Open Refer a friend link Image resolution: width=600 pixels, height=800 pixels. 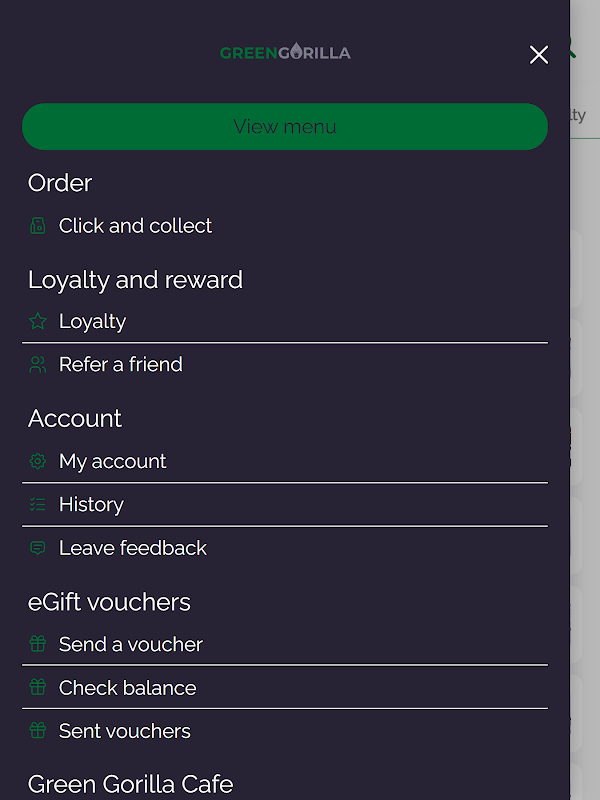[120, 365]
